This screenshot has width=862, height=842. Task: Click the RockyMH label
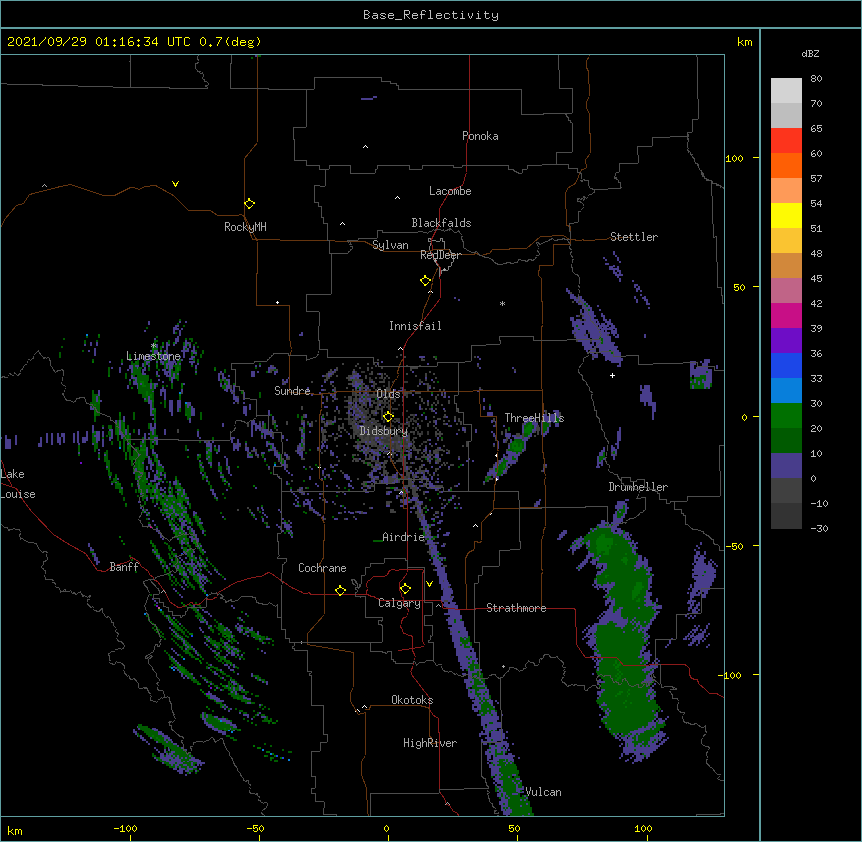pos(245,226)
